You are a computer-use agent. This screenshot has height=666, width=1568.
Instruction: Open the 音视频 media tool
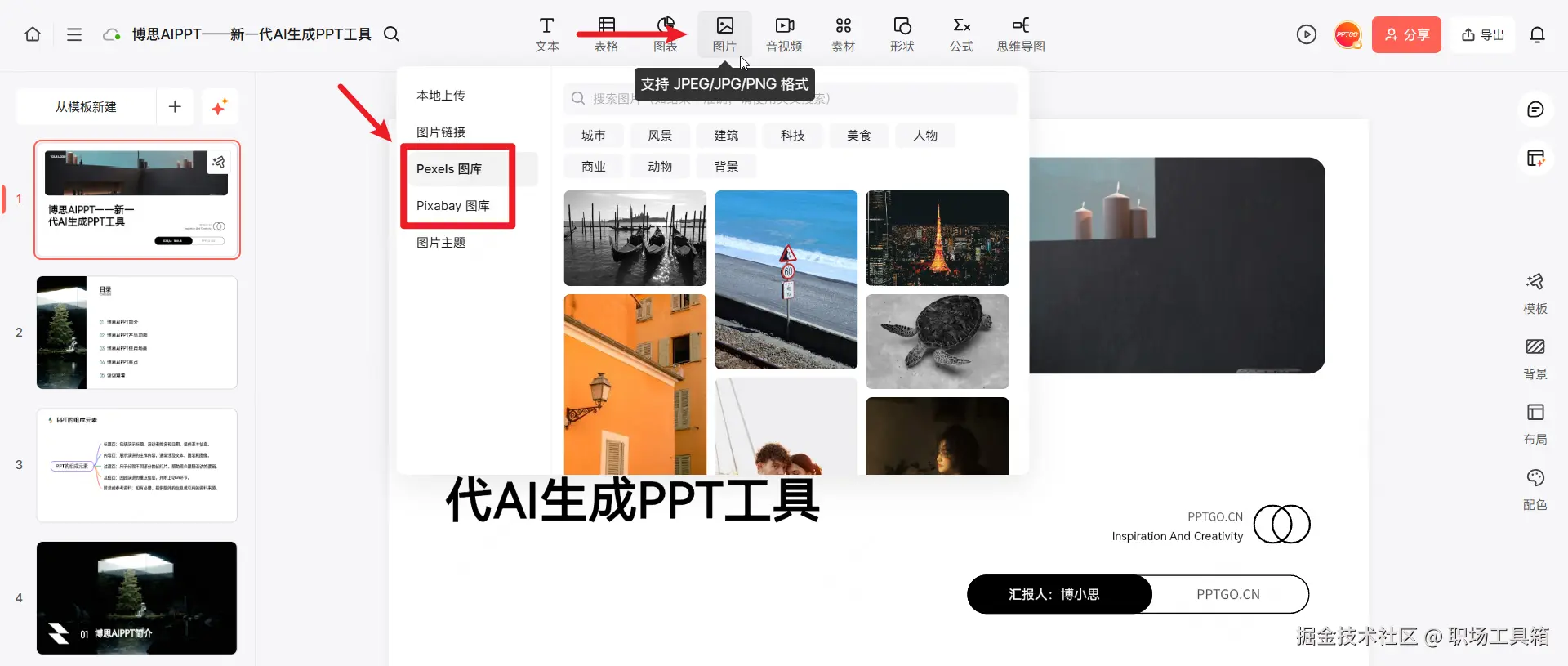pos(784,35)
